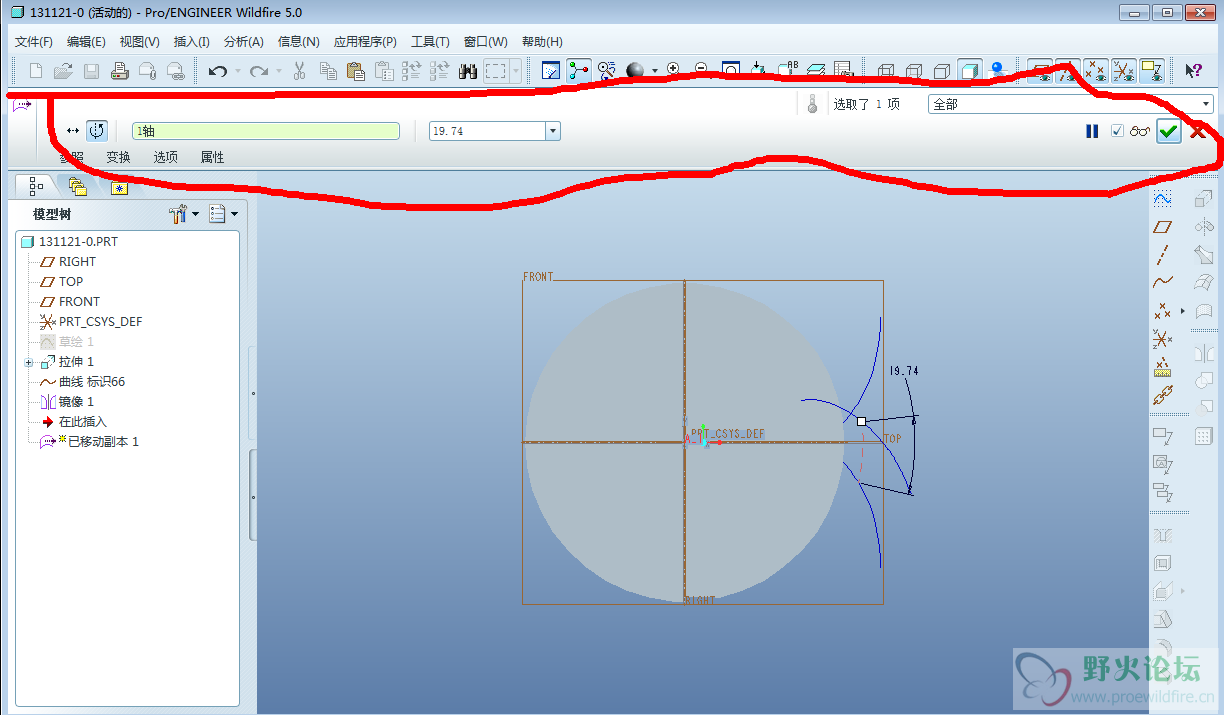Pause the move feature tool

point(1092,131)
